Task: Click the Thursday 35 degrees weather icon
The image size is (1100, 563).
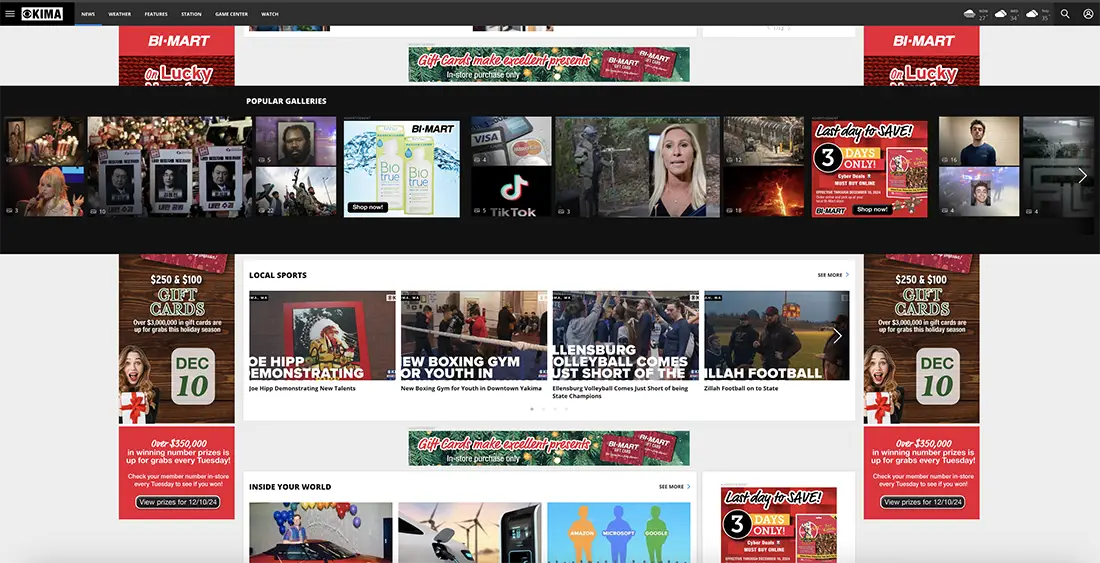Action: click(x=1032, y=13)
